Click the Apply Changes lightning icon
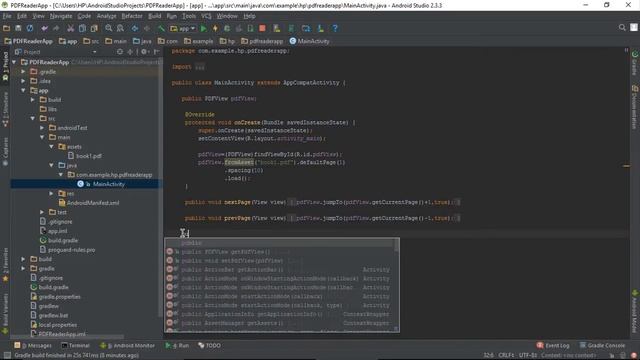The height and width of the screenshot is (360, 640). click(x=215, y=28)
